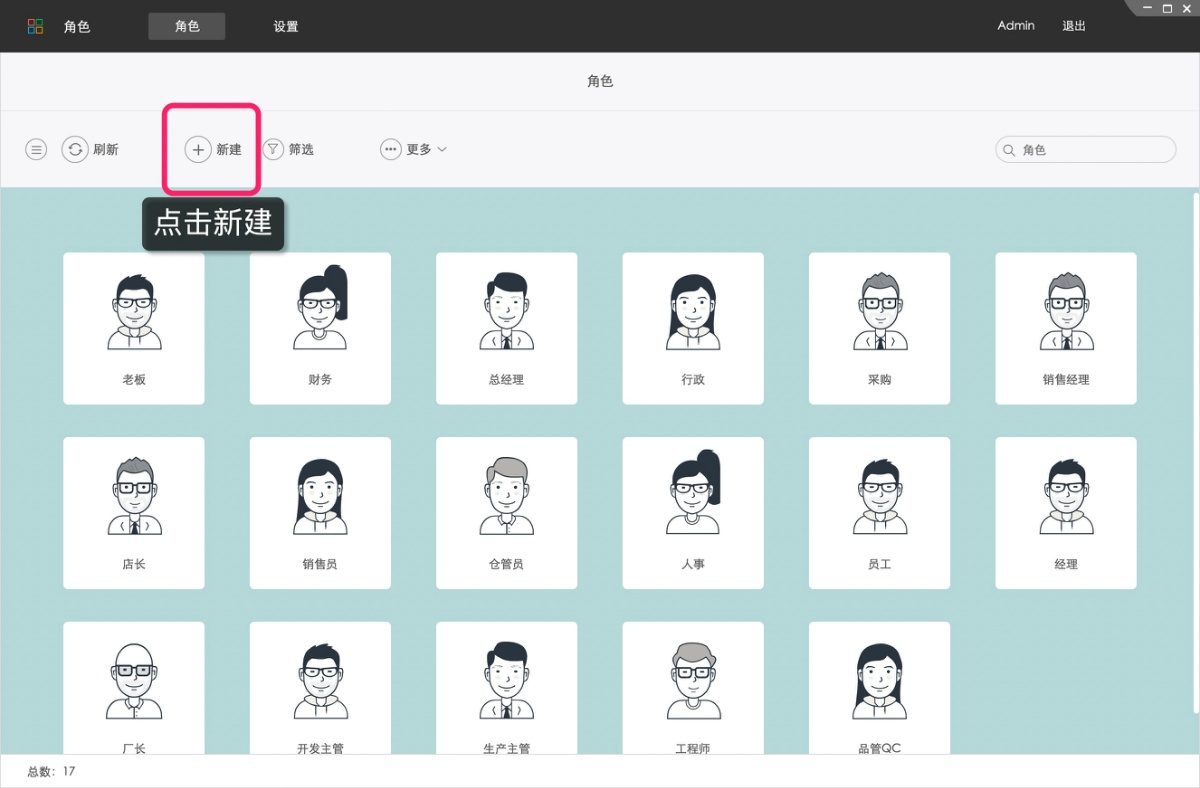Open the 员工 role avatar
The height and width of the screenshot is (788, 1200).
879,496
